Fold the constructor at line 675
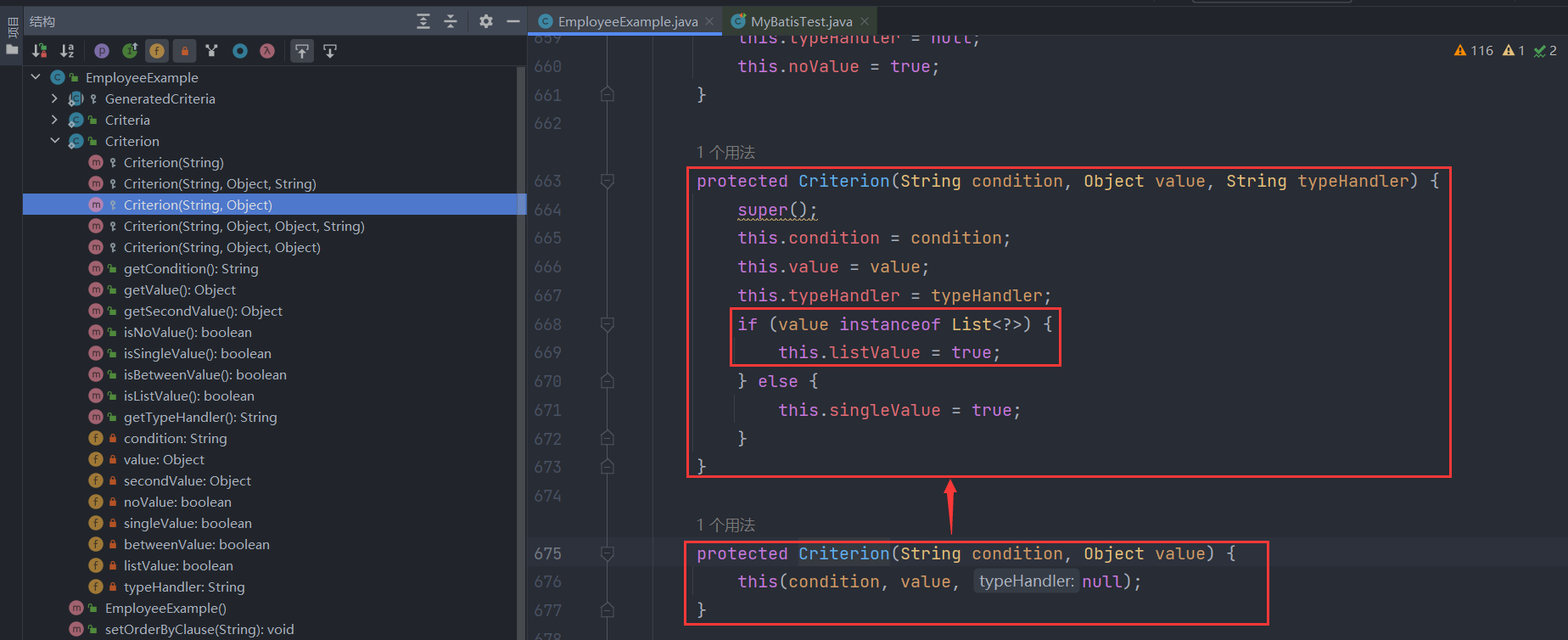Screen dimensions: 1568x640 click(x=608, y=553)
